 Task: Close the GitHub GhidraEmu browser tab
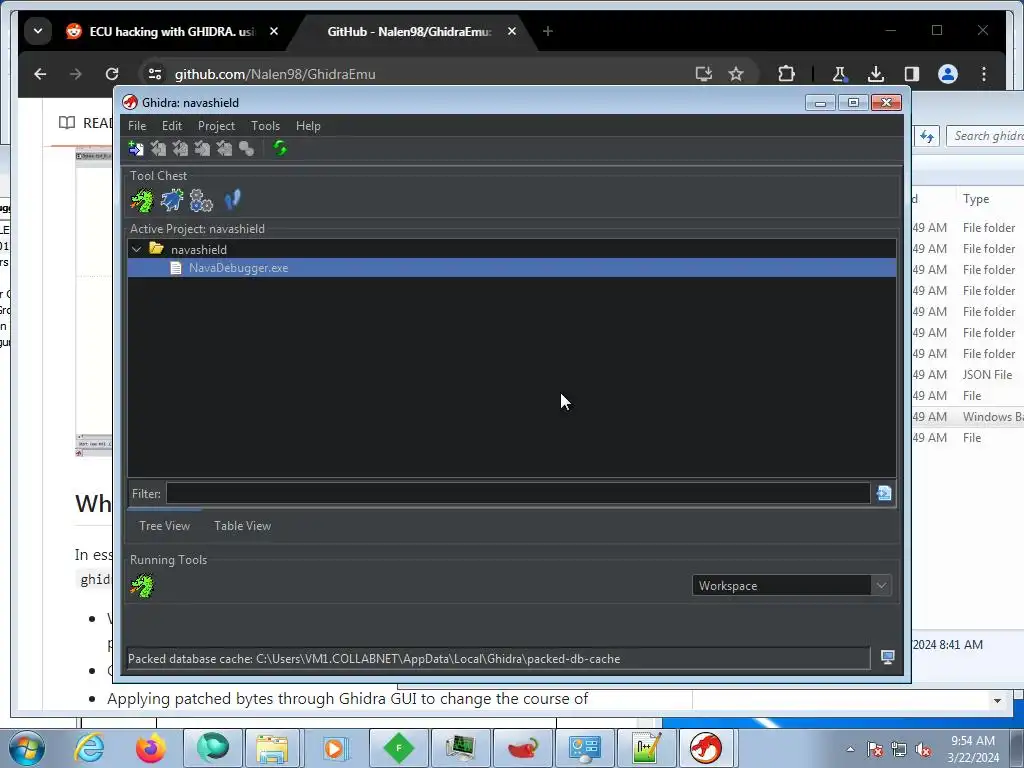(x=512, y=31)
